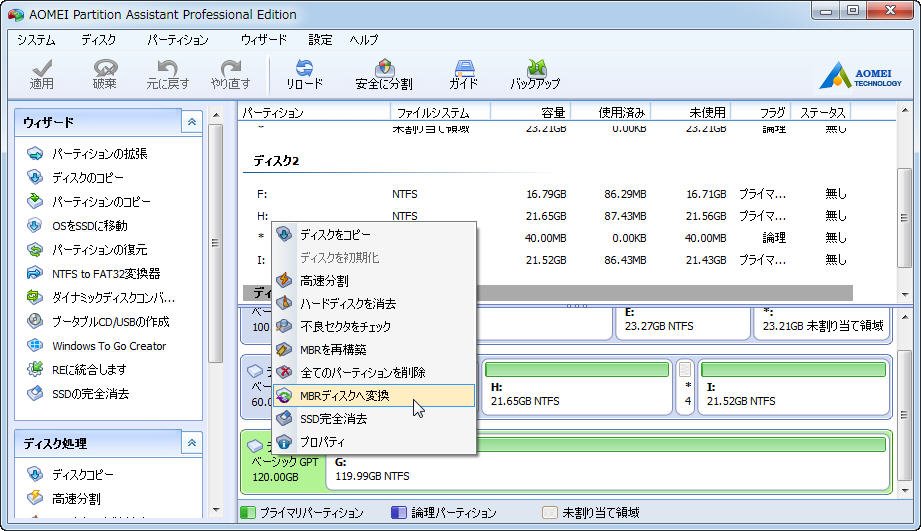Click the left sidebar scrollbar down arrow
Viewport: 921px width, 531px height.
[x=216, y=509]
